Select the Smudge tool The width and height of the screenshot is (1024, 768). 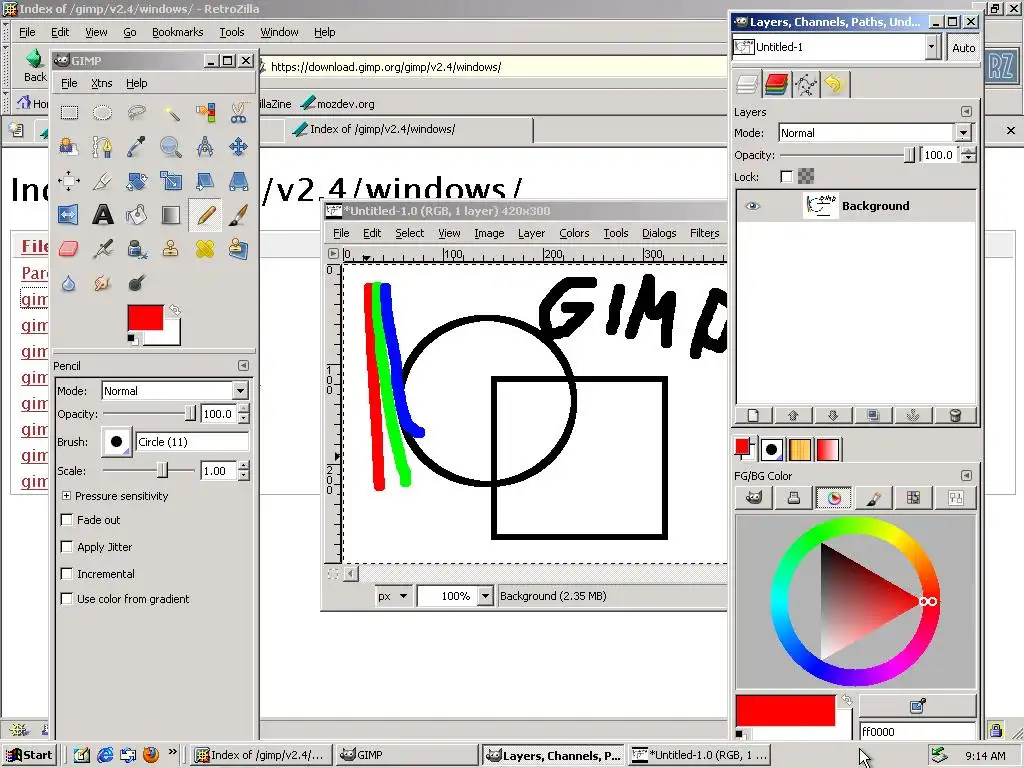coord(103,283)
